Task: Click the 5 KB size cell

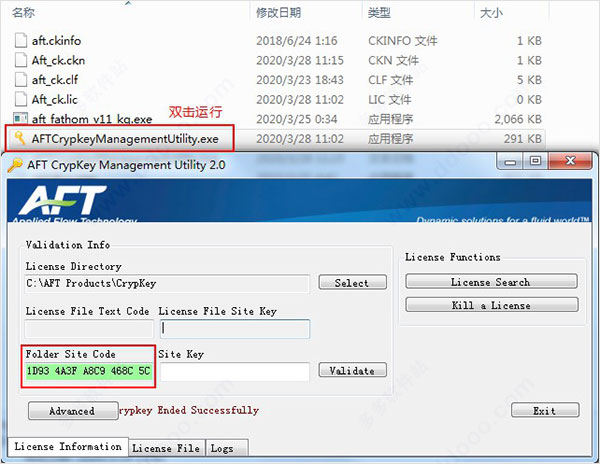Action: [529, 80]
